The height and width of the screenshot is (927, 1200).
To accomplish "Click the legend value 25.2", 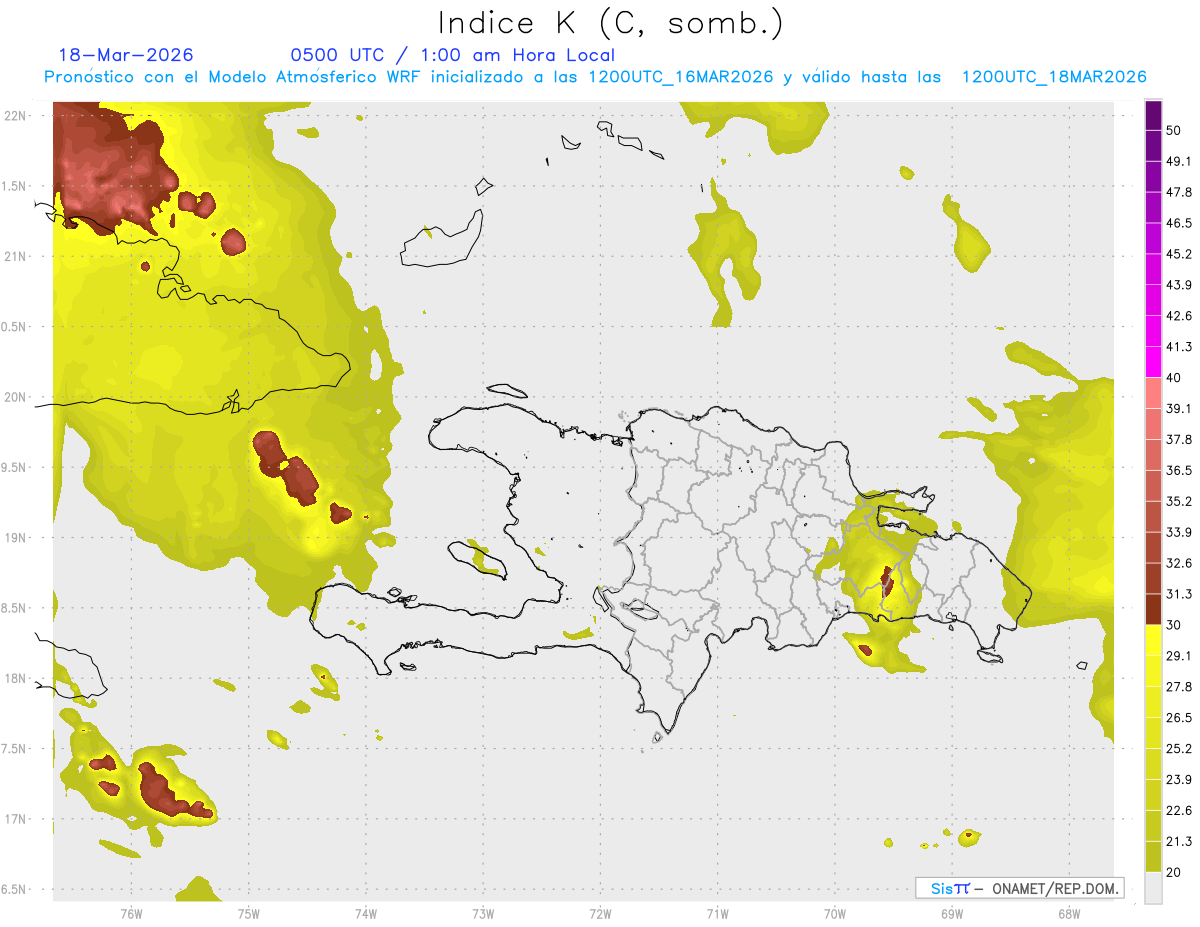I will [x=1179, y=749].
